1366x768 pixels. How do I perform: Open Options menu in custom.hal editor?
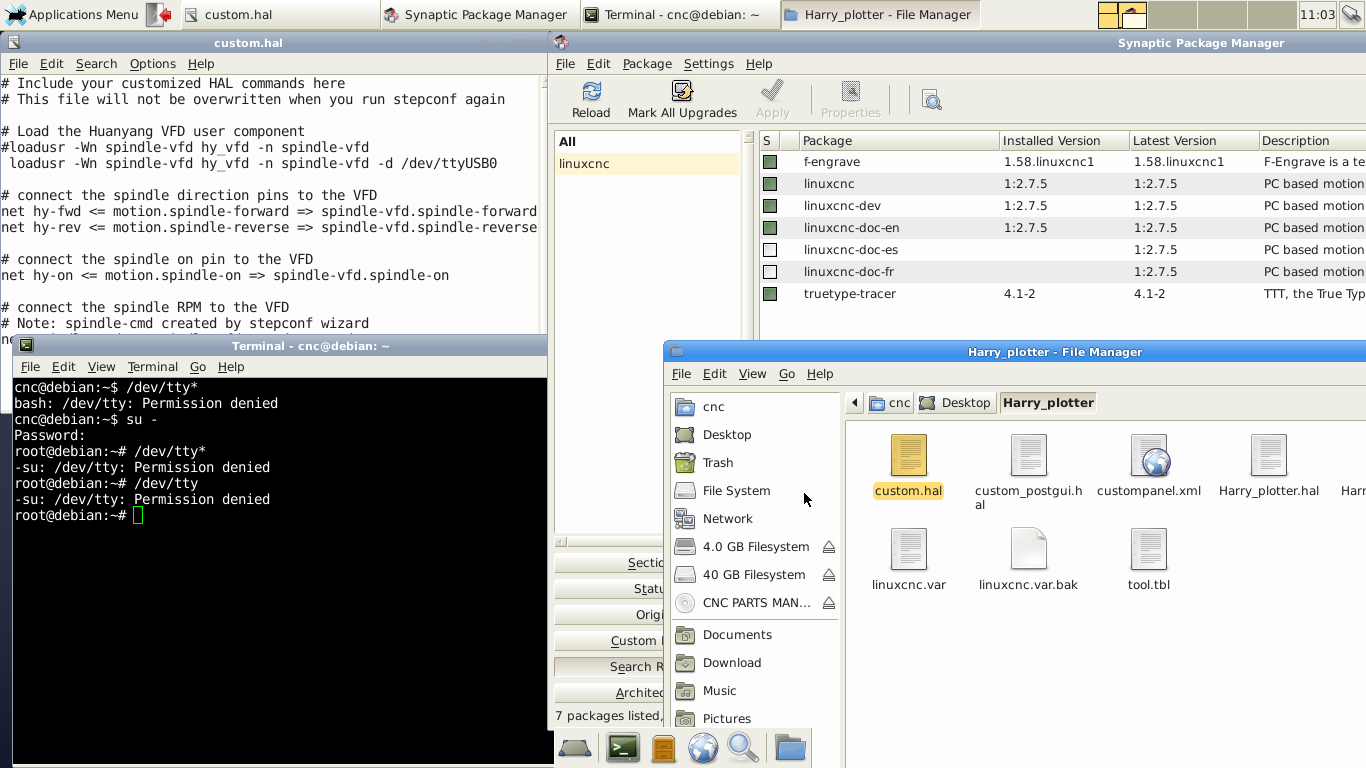[x=152, y=63]
